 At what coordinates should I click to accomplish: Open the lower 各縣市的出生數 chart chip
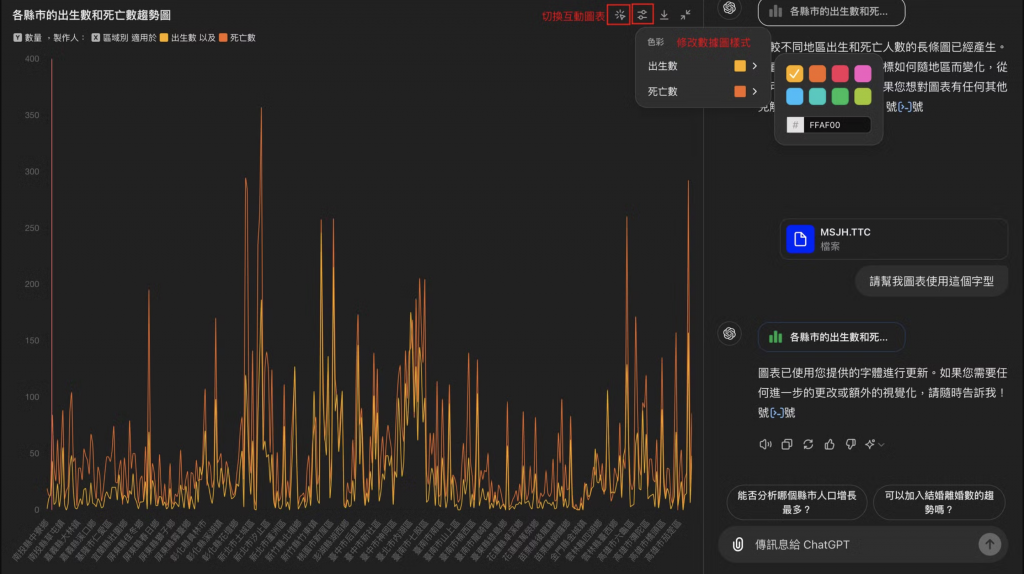831,337
